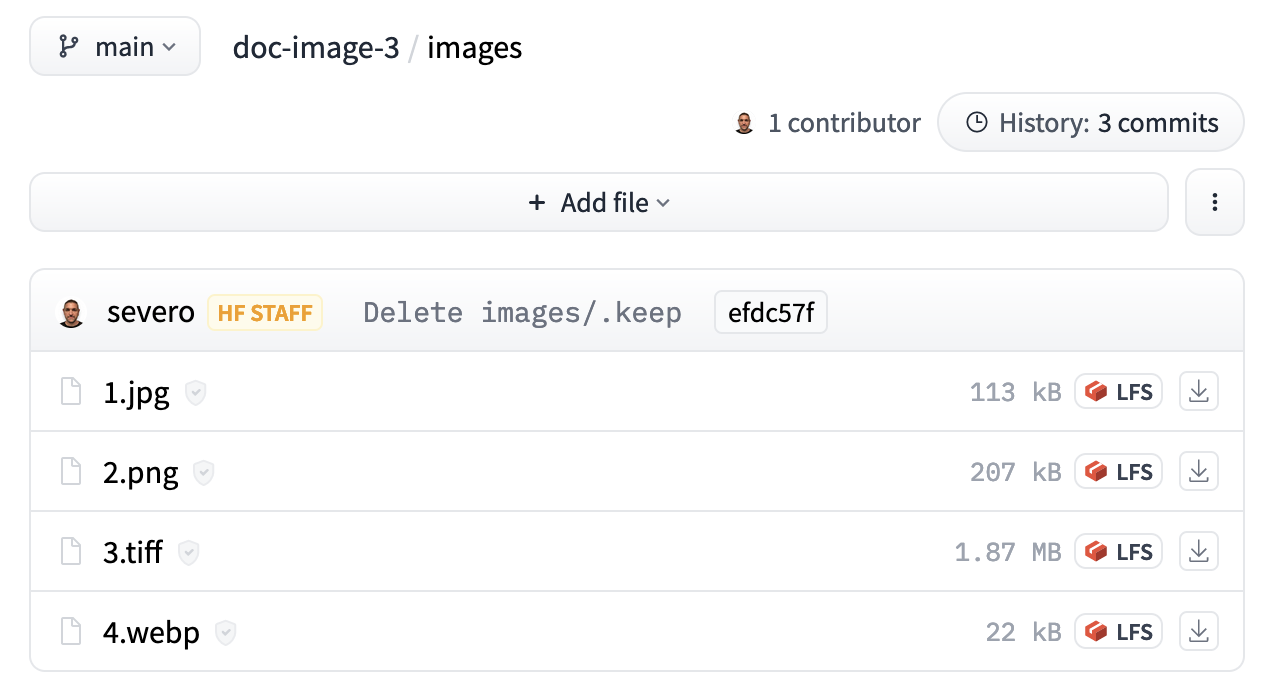Download the 3.tiff file
The width and height of the screenshot is (1262, 696).
coord(1199,552)
